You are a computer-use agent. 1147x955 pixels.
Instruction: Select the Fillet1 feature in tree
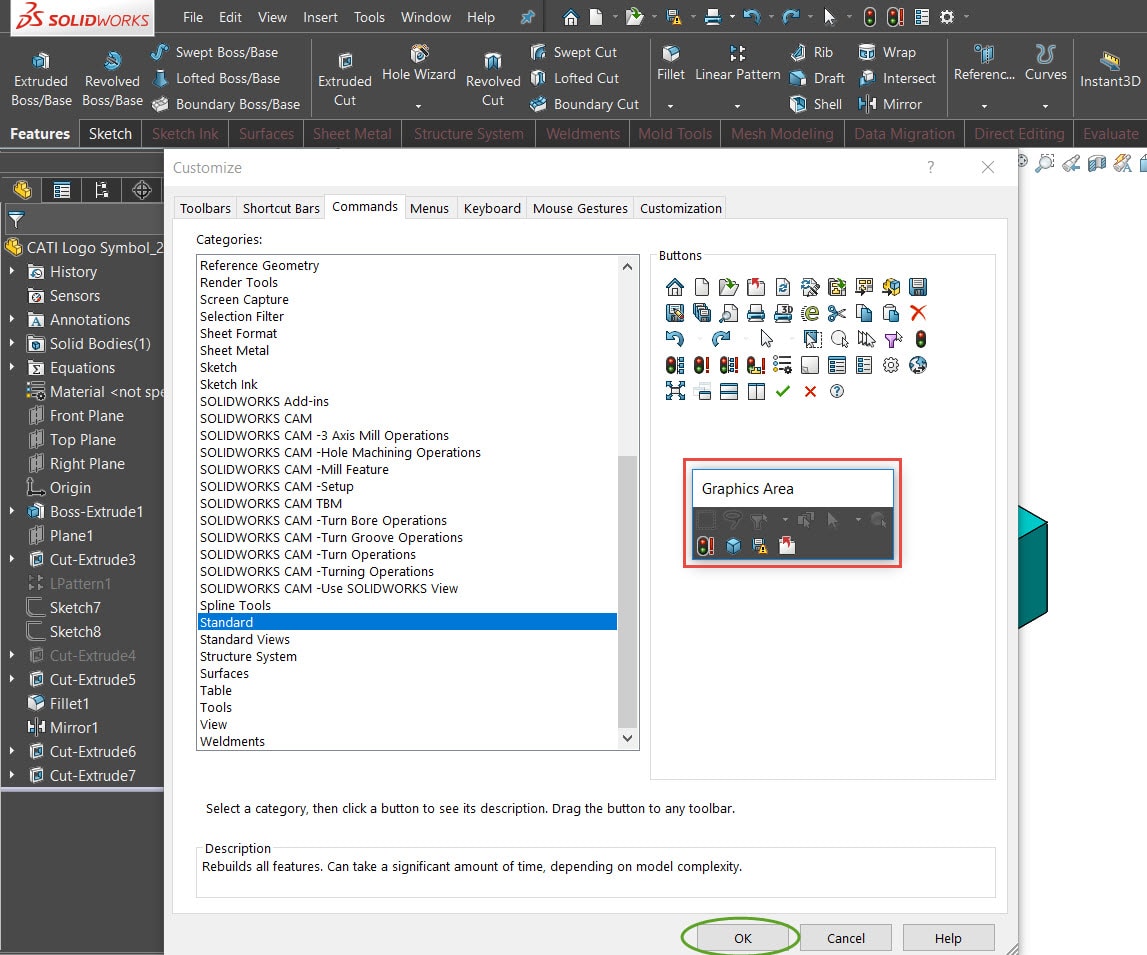(x=59, y=703)
